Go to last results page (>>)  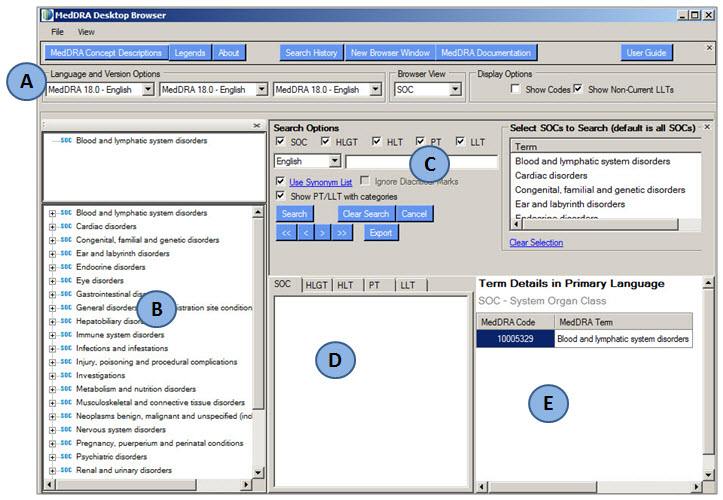342,233
